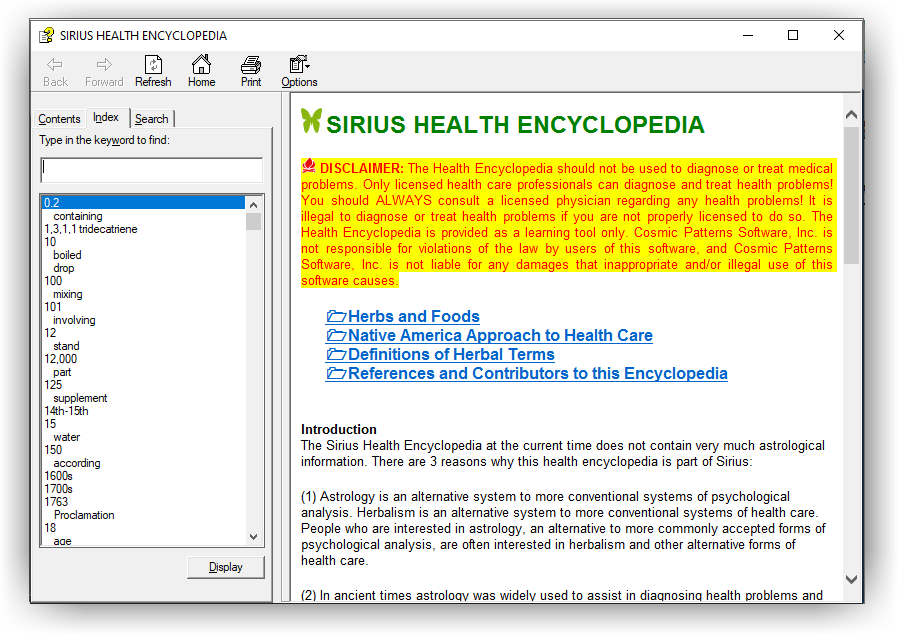This screenshot has height=634, width=897.
Task: Click the folder icon beside Herbs and Foods
Action: coord(336,317)
